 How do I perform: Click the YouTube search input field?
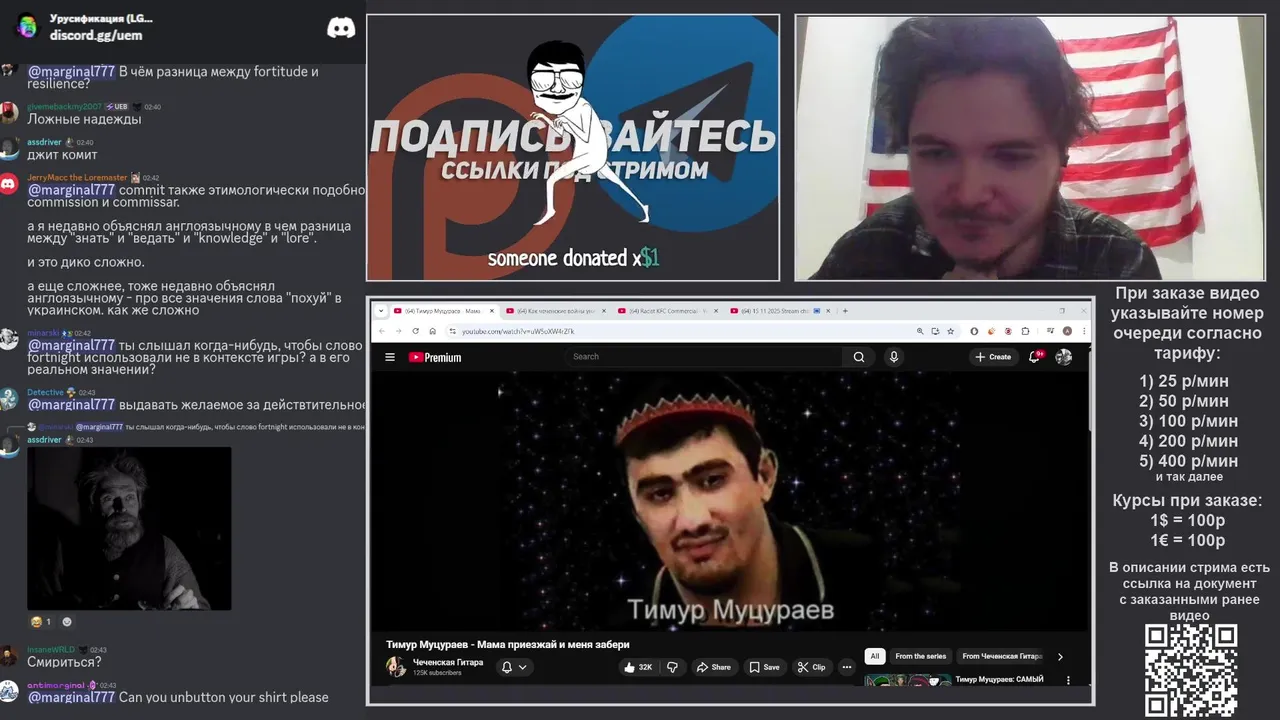pyautogui.click(x=705, y=357)
